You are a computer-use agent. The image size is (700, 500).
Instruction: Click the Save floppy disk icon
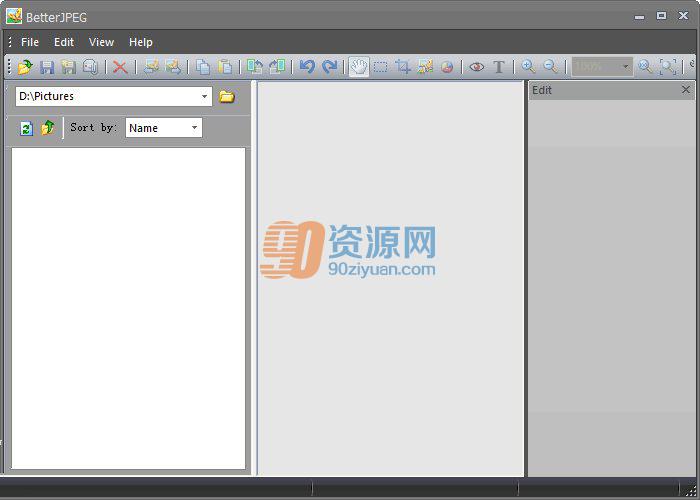pos(47,67)
